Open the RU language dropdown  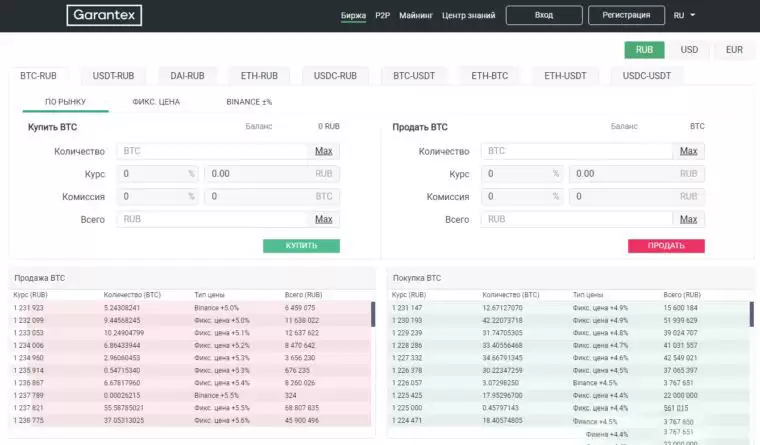click(685, 16)
